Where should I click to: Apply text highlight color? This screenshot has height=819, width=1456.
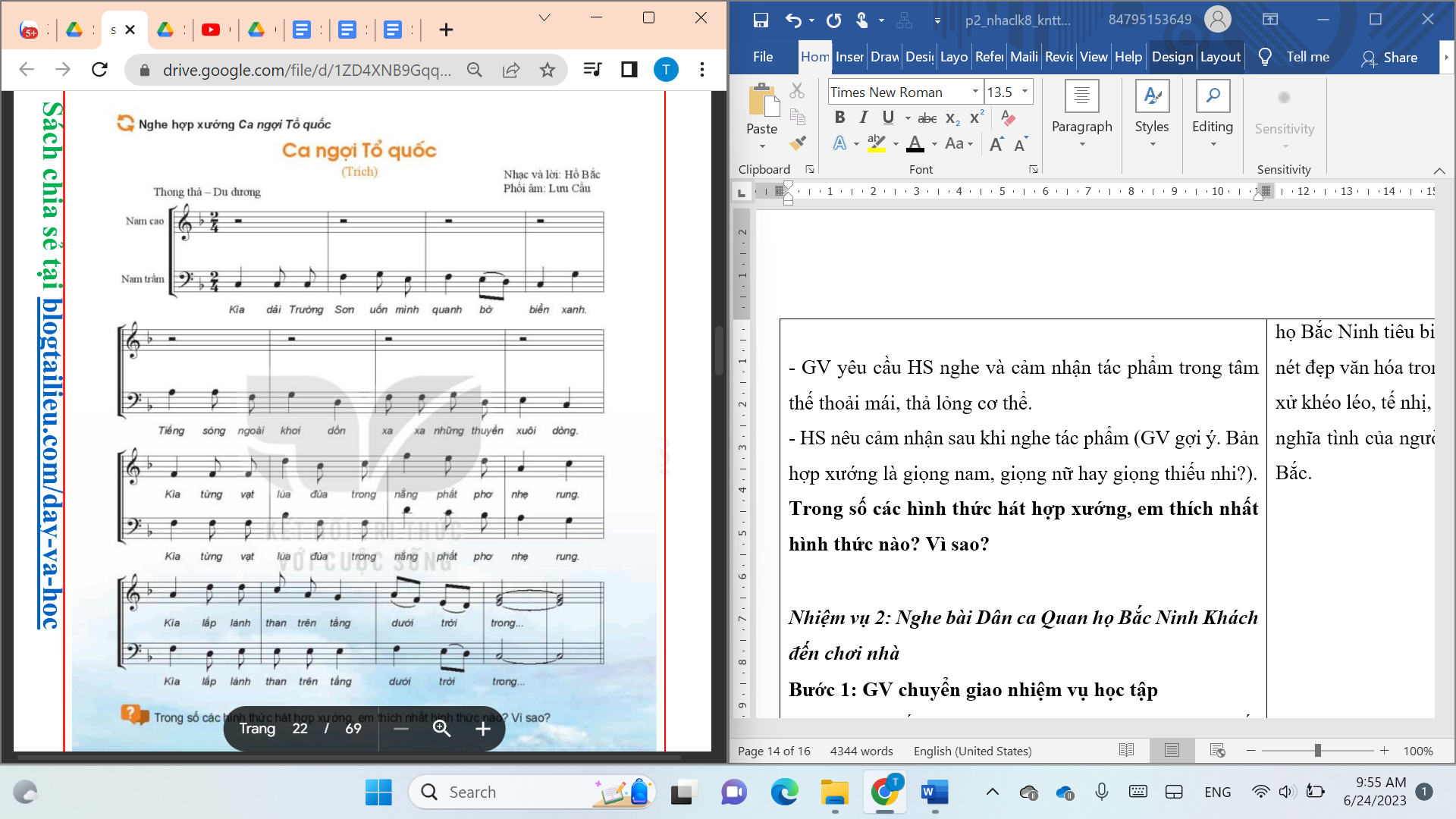(877, 143)
